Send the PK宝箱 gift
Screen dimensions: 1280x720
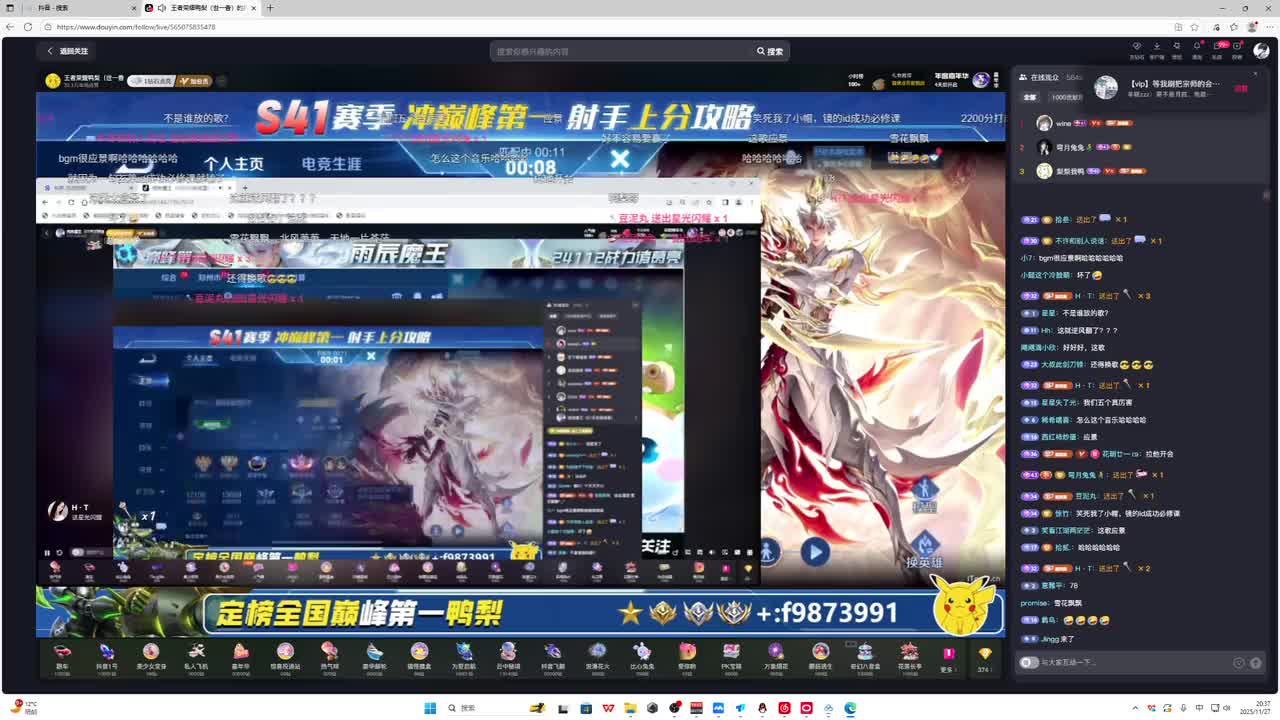click(x=731, y=656)
